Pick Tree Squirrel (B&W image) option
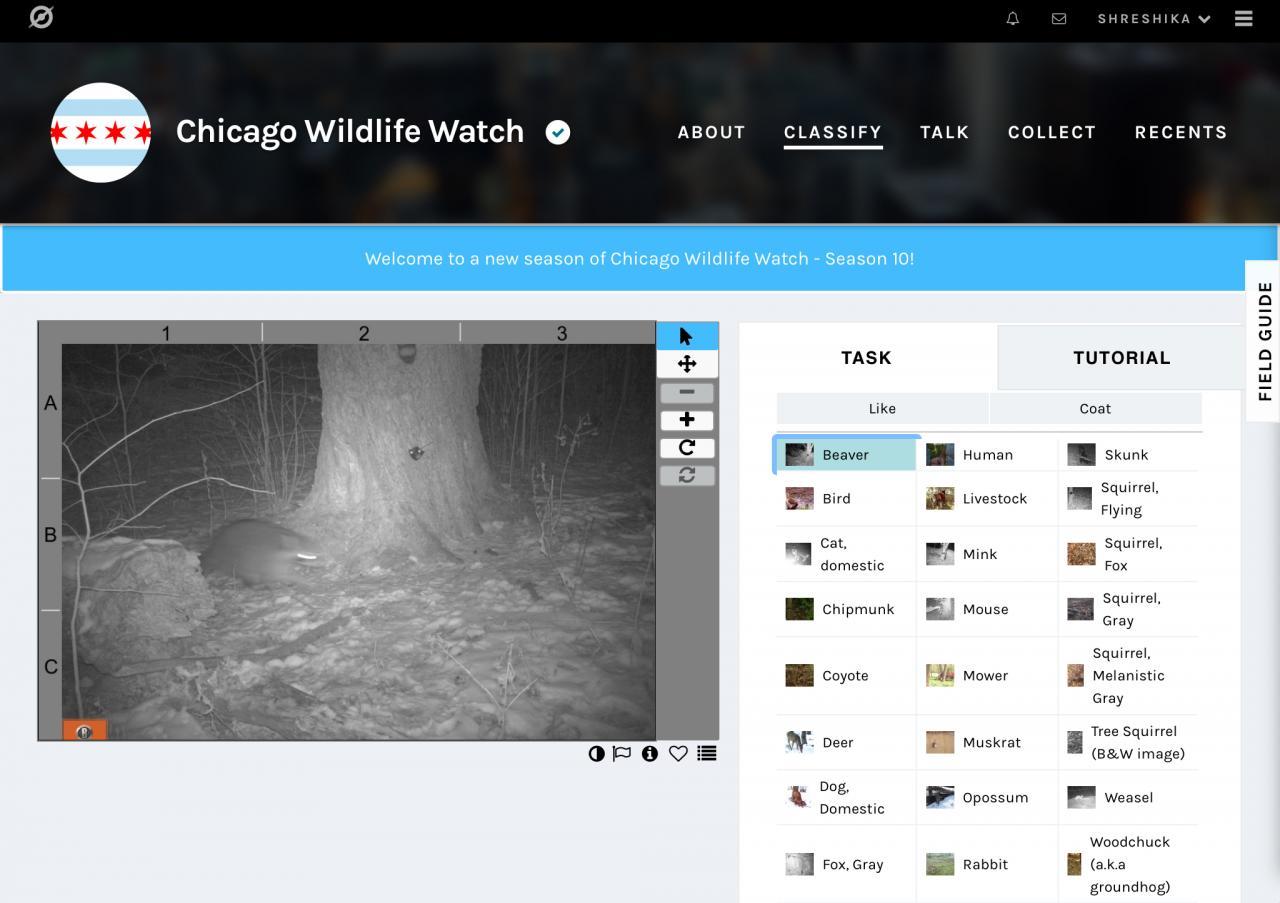 click(1128, 742)
